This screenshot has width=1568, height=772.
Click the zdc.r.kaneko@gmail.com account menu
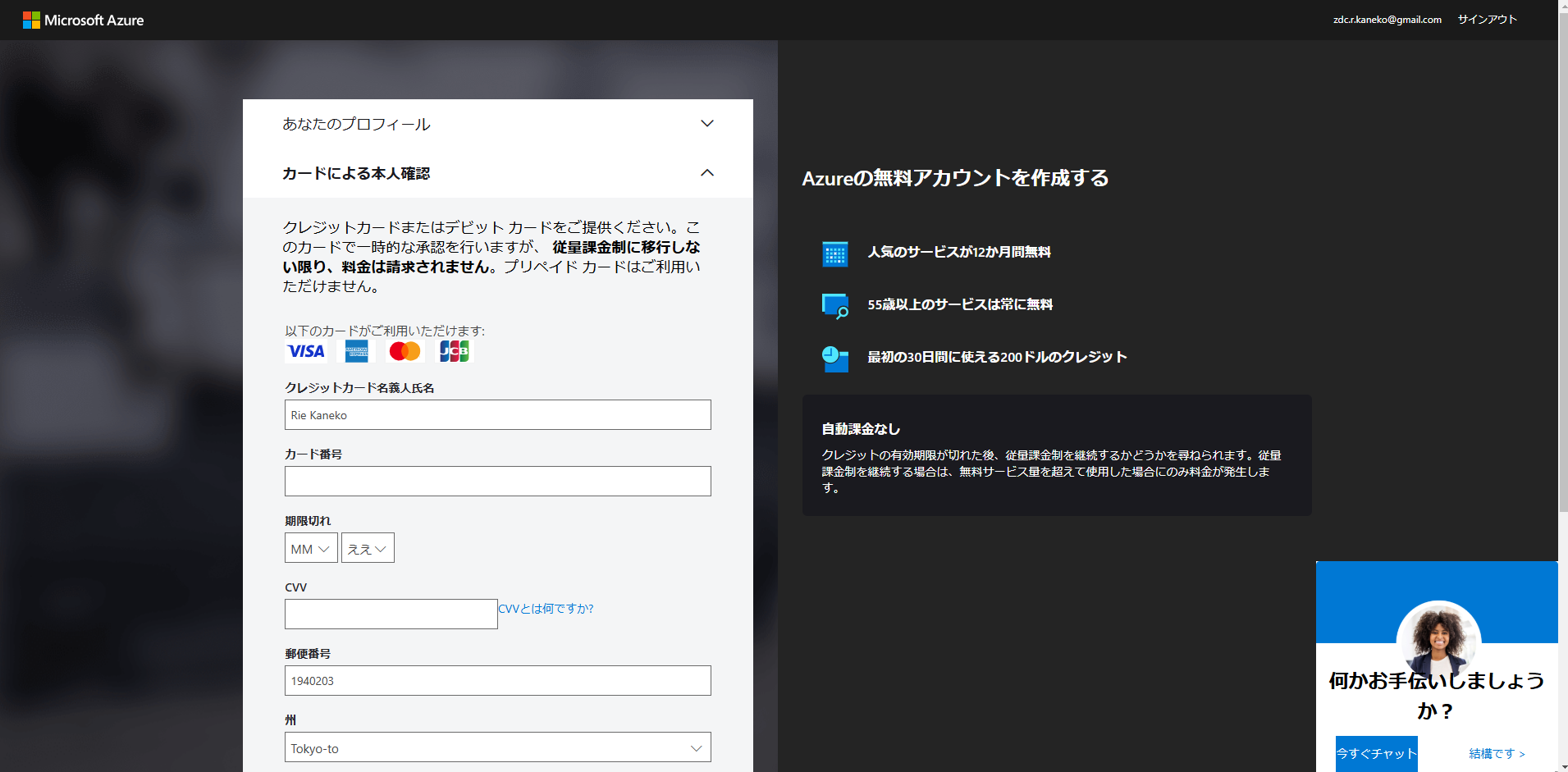[x=1387, y=20]
